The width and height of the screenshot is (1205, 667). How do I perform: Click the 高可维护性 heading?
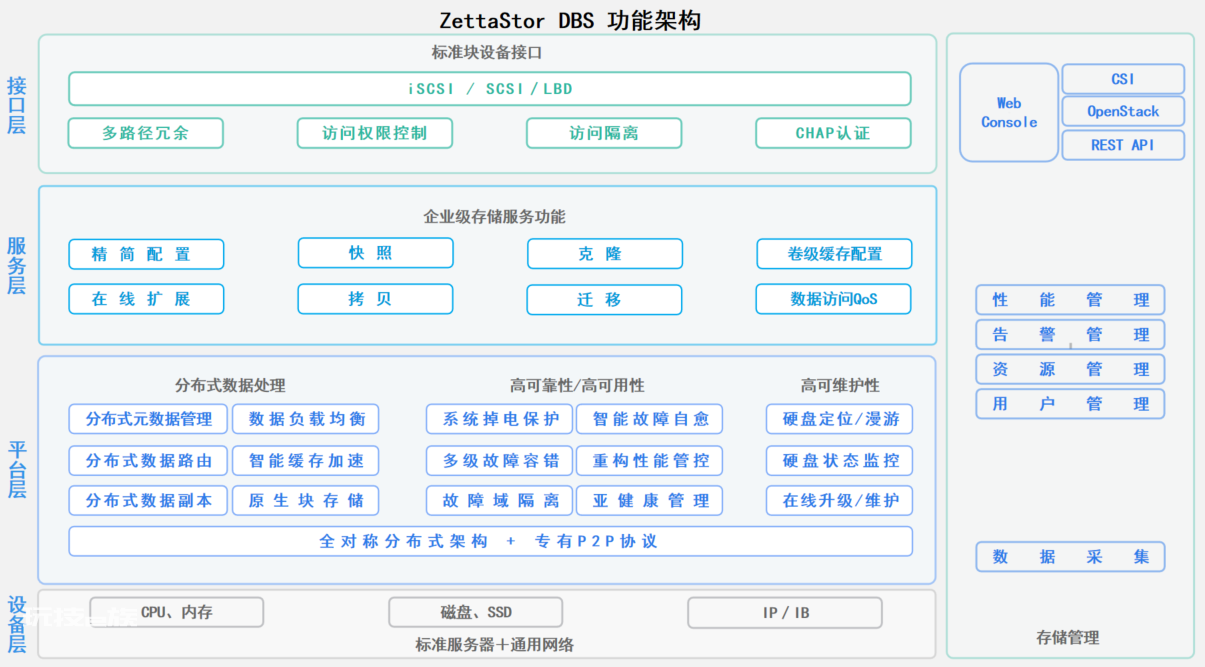click(840, 385)
